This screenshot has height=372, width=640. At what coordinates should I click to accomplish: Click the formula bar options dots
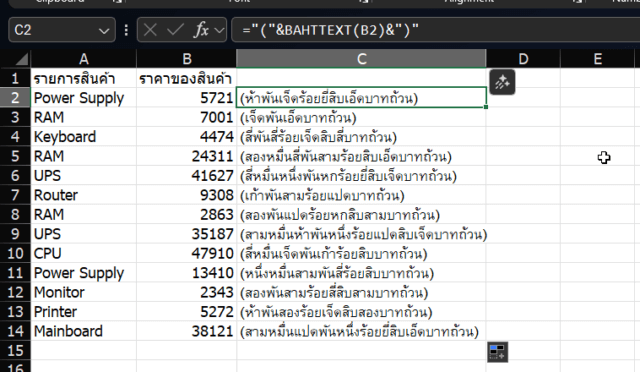click(126, 30)
